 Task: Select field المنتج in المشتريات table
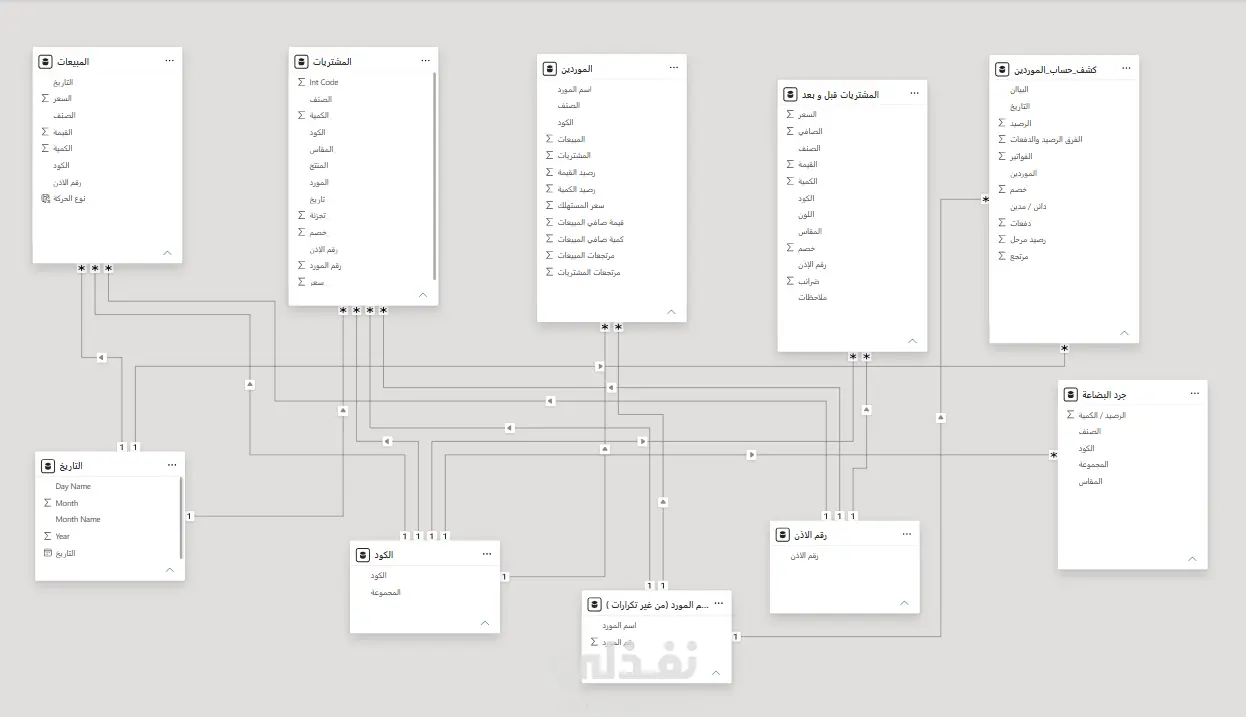point(319,166)
